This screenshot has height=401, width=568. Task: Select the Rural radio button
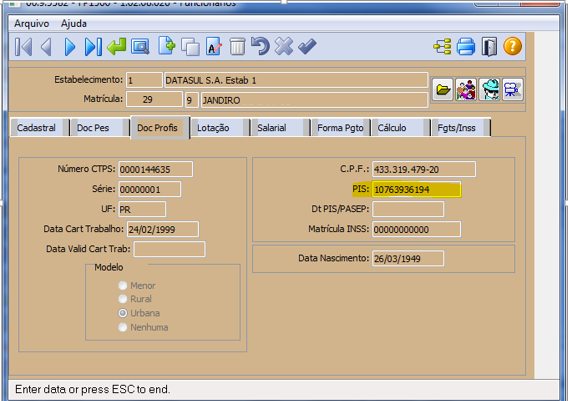(123, 299)
